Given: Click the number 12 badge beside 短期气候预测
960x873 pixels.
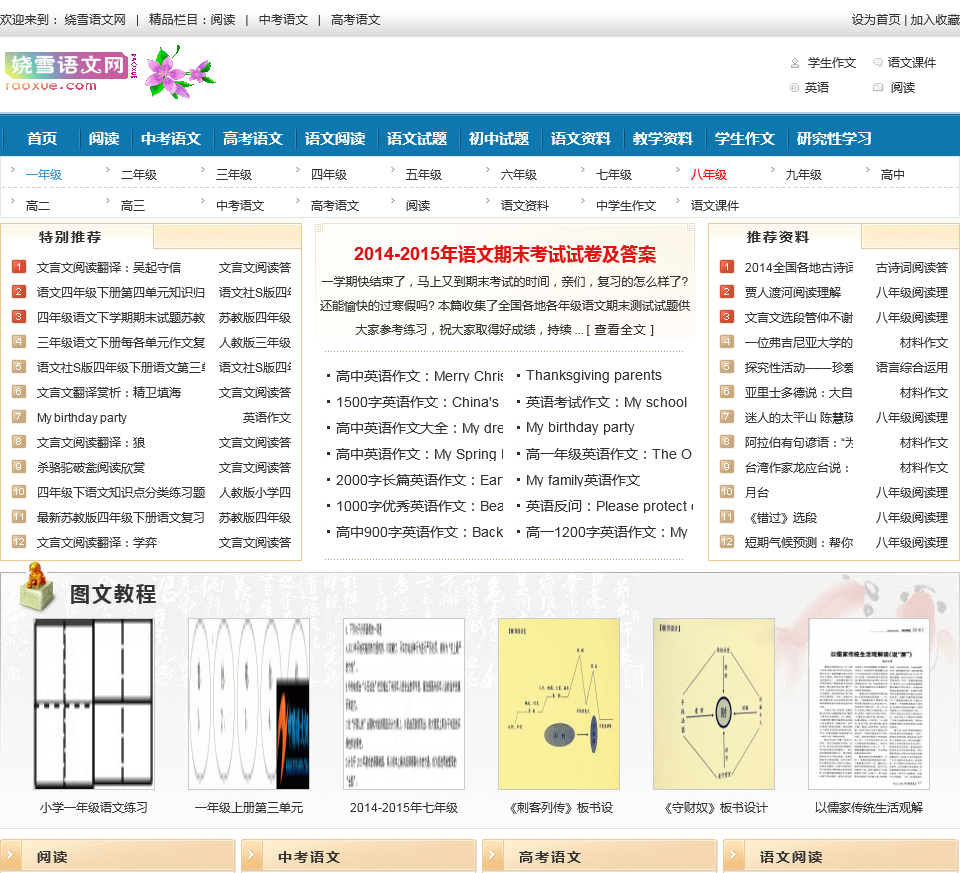Looking at the screenshot, I should pos(727,542).
